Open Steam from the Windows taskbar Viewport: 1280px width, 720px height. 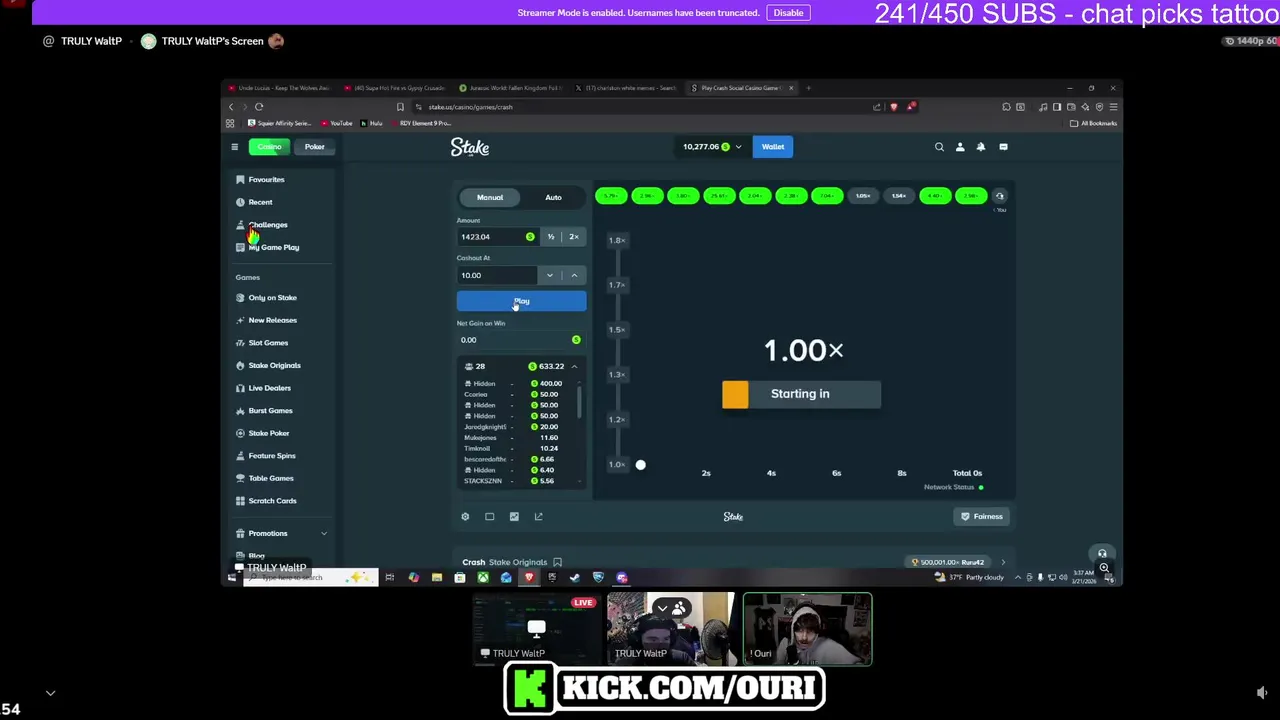point(575,577)
